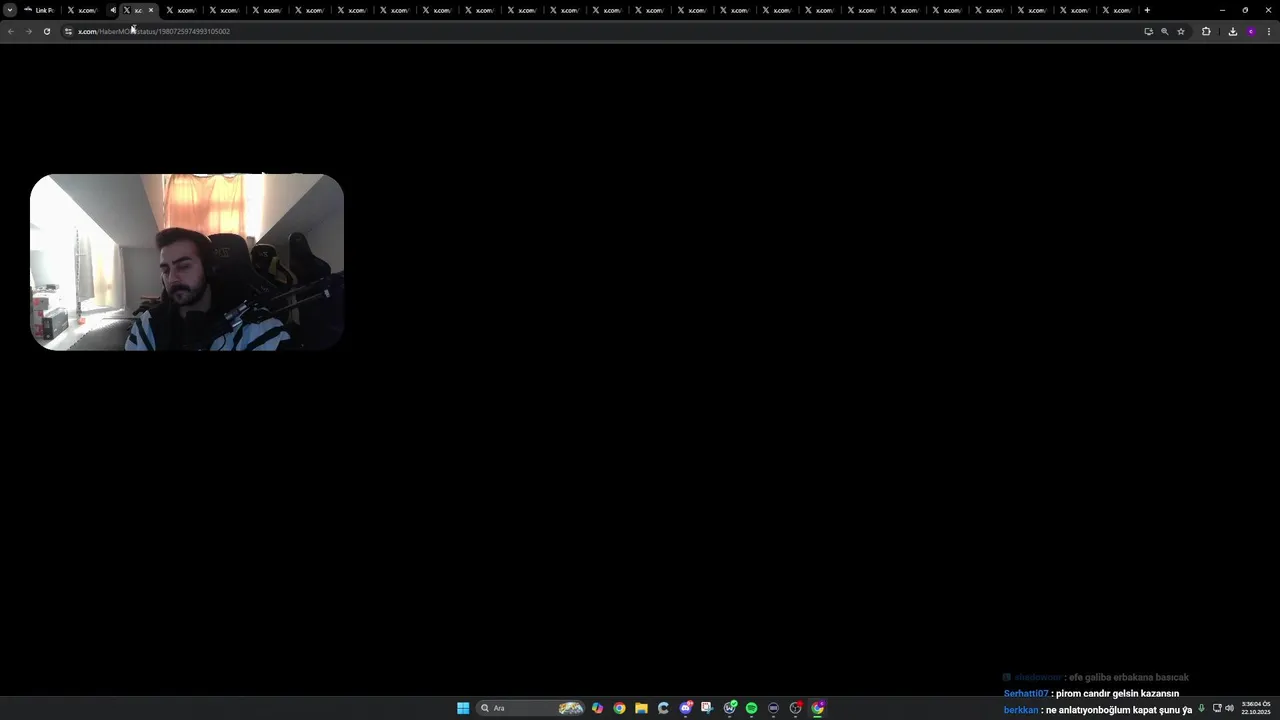Open the colorful Copilot icon in the taskbar

[x=597, y=708]
